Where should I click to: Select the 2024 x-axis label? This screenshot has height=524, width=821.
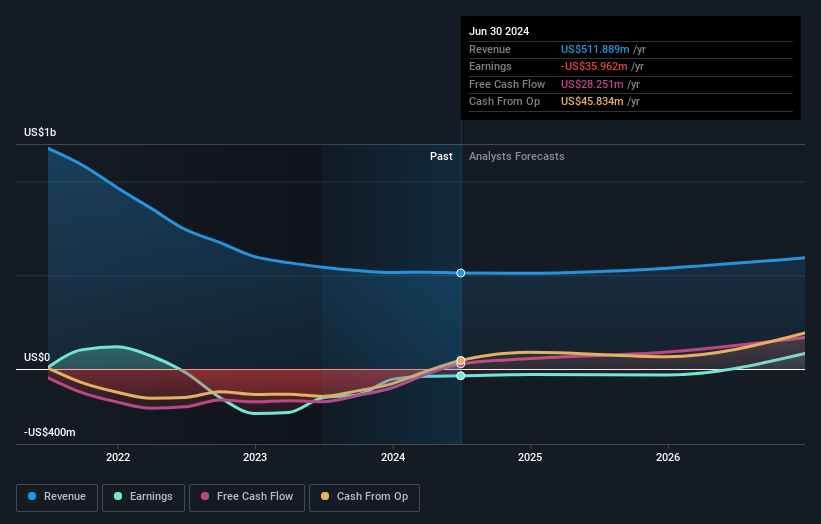tap(393, 457)
